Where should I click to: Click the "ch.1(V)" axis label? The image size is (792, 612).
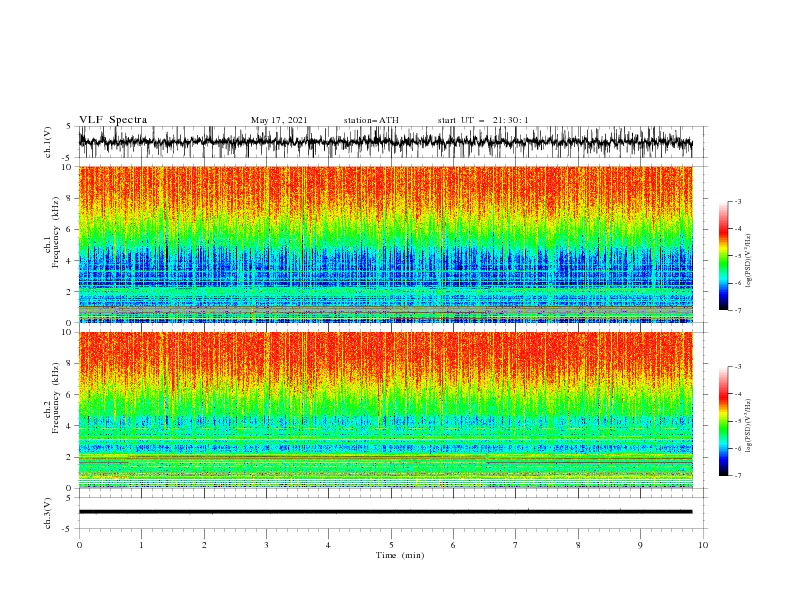(48, 142)
